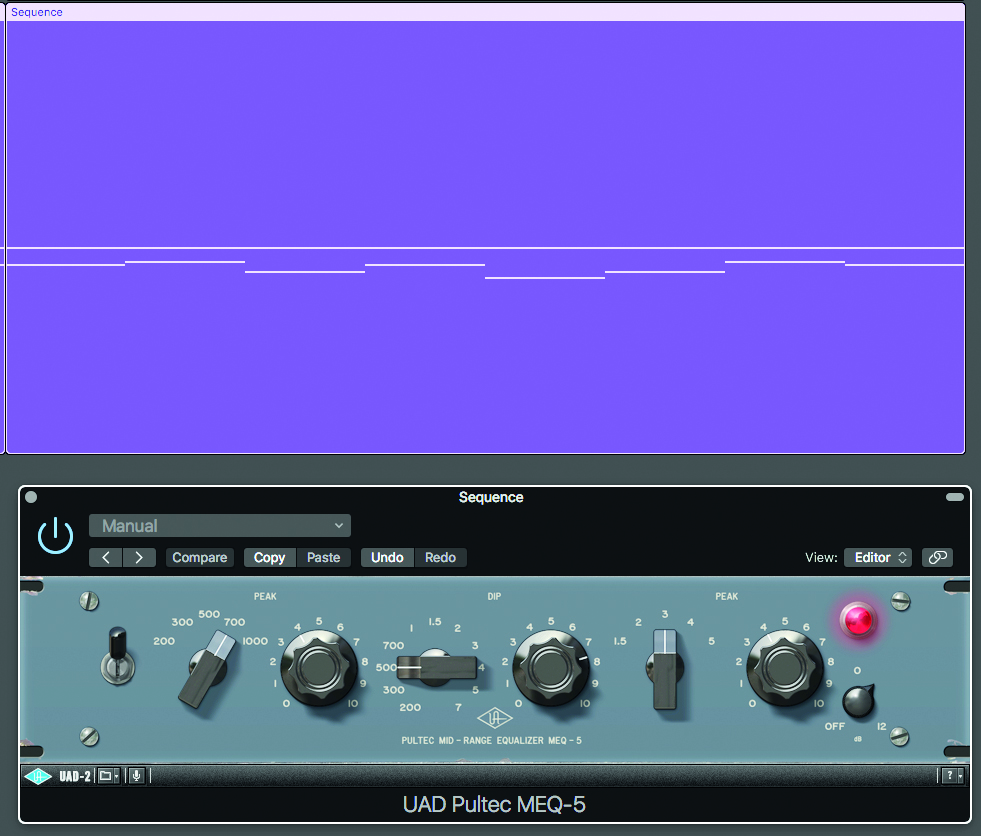This screenshot has height=836, width=981.
Task: Click the pill button at plug-in window top-right
Action: (x=955, y=497)
